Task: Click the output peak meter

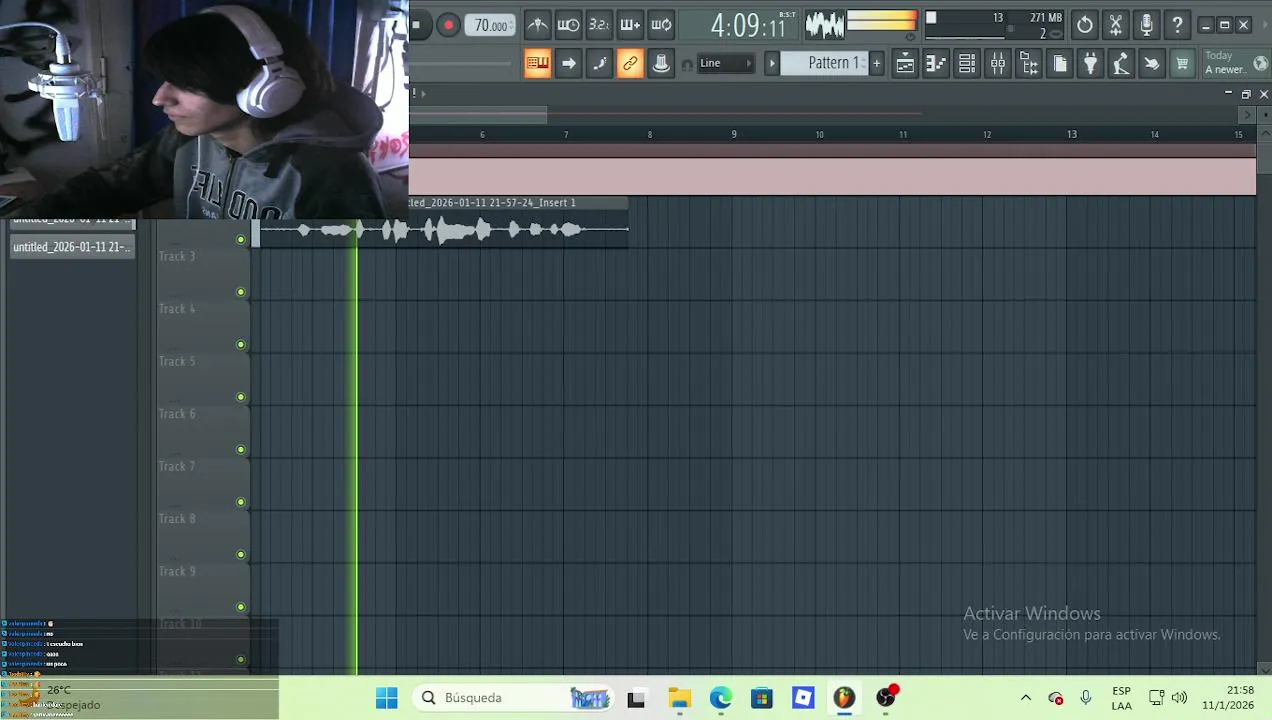Action: [x=882, y=22]
